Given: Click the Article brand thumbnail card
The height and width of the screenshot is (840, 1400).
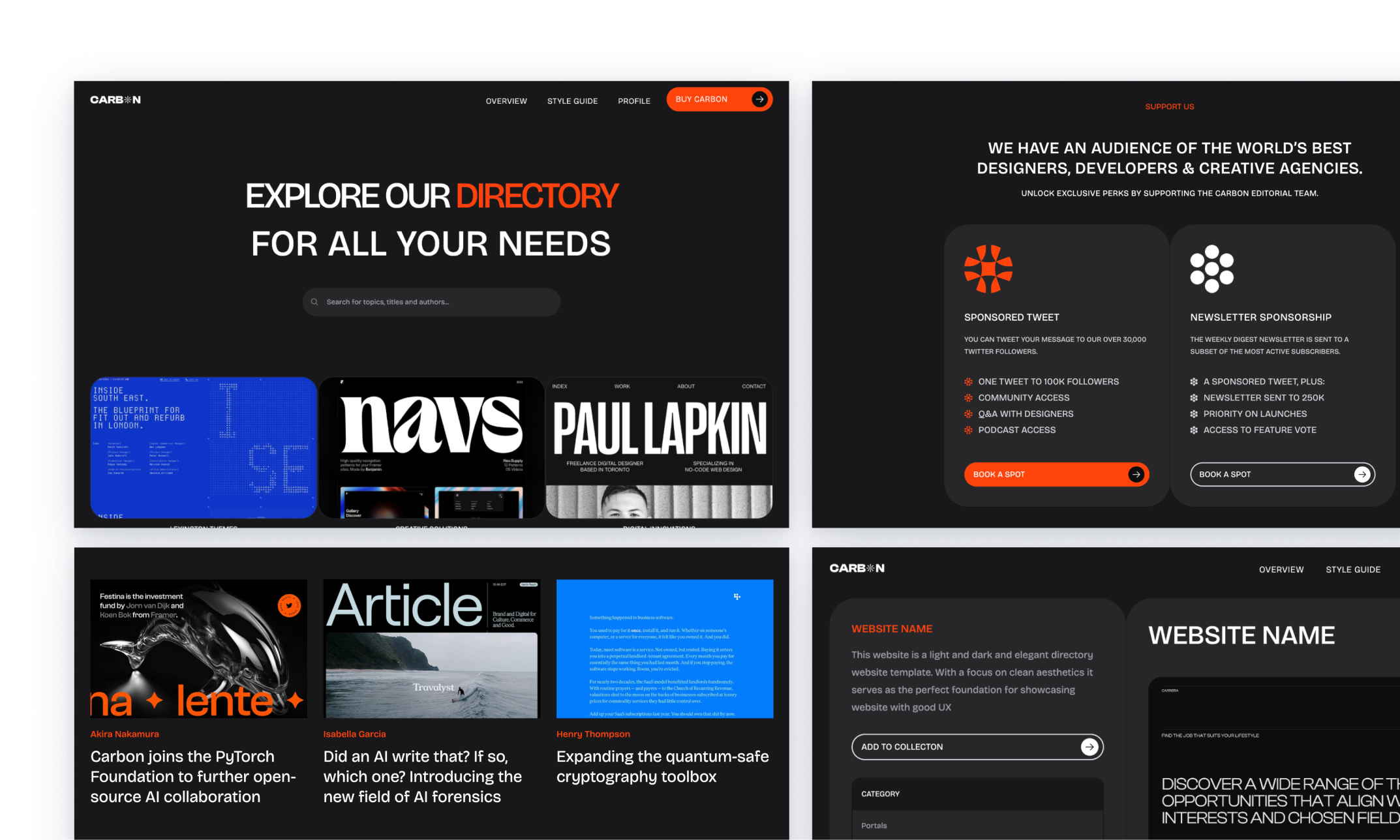Looking at the screenshot, I should (432, 647).
